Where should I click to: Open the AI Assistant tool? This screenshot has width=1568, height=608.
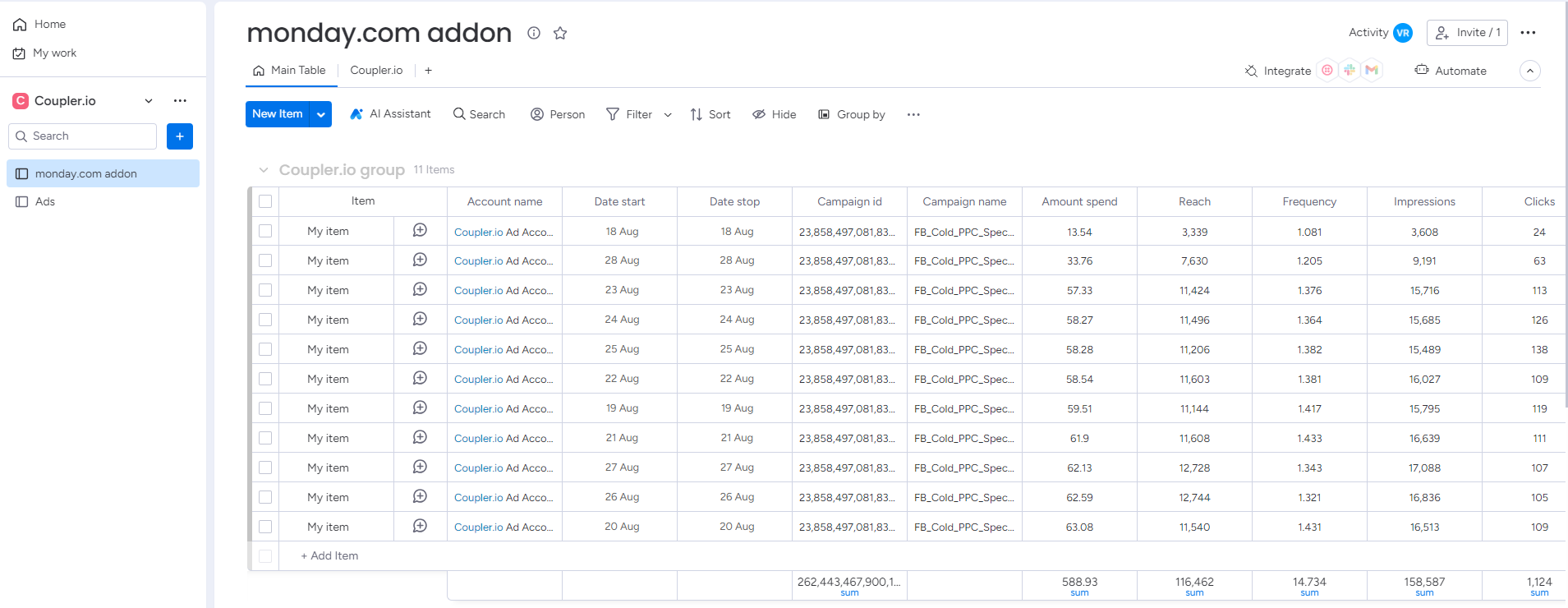coord(390,114)
